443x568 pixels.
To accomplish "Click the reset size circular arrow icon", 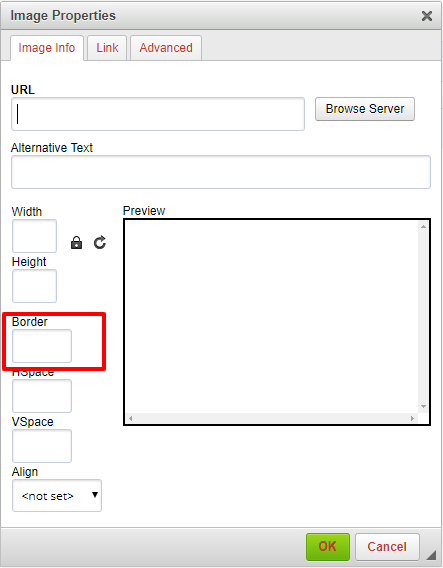I will click(x=100, y=242).
